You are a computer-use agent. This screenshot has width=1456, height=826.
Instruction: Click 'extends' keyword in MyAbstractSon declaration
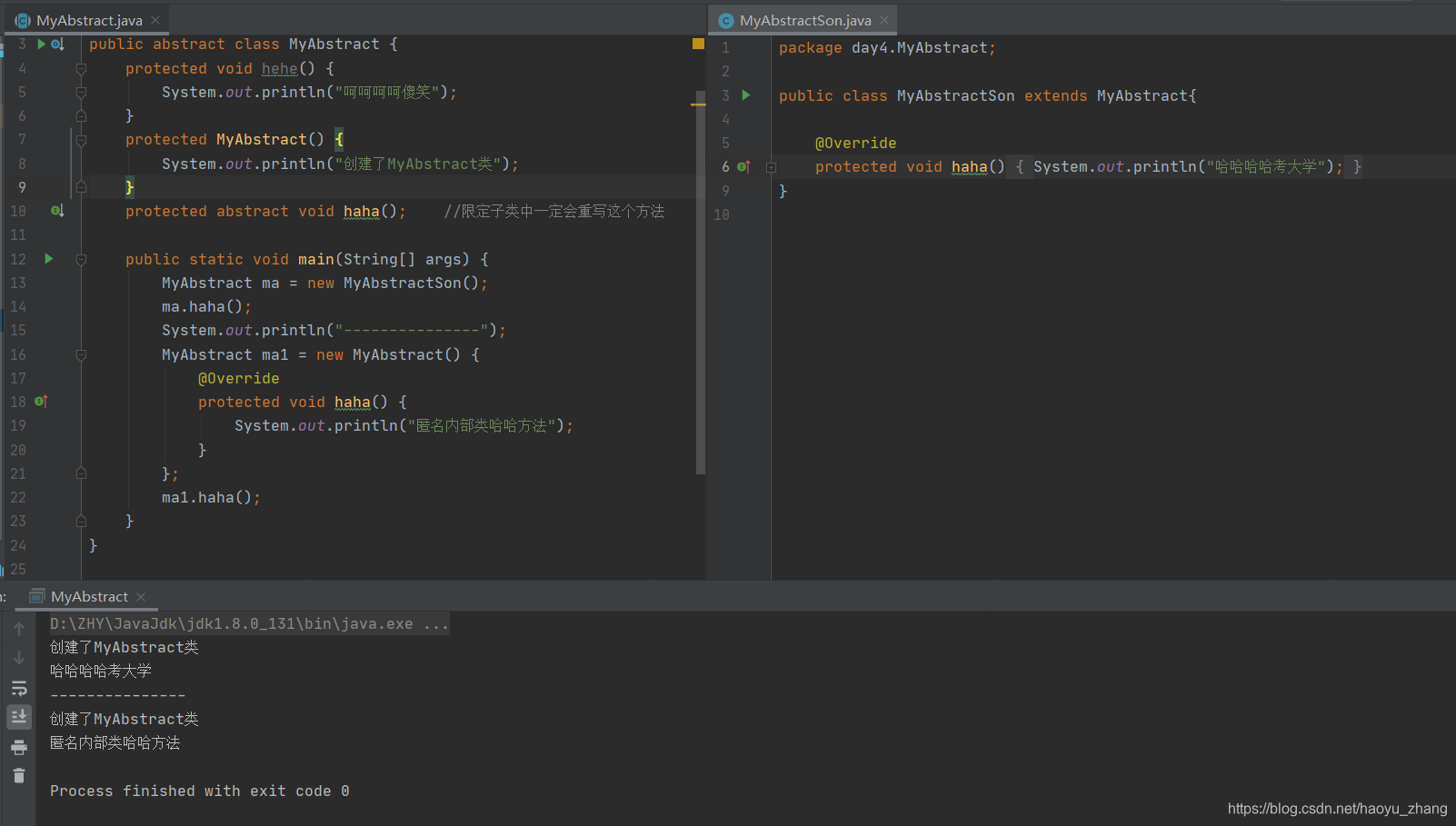pos(1055,95)
